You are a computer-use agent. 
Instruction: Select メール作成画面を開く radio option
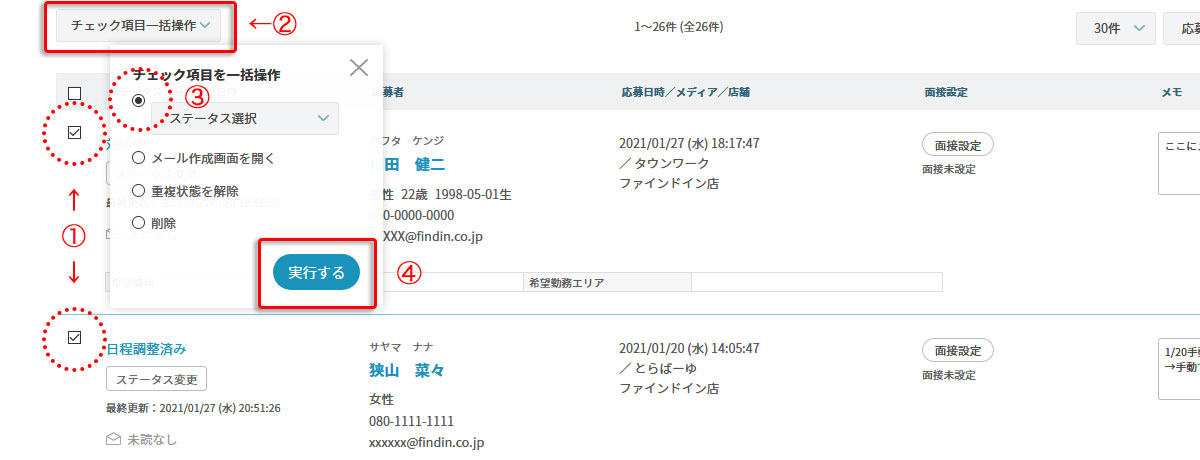click(x=139, y=158)
